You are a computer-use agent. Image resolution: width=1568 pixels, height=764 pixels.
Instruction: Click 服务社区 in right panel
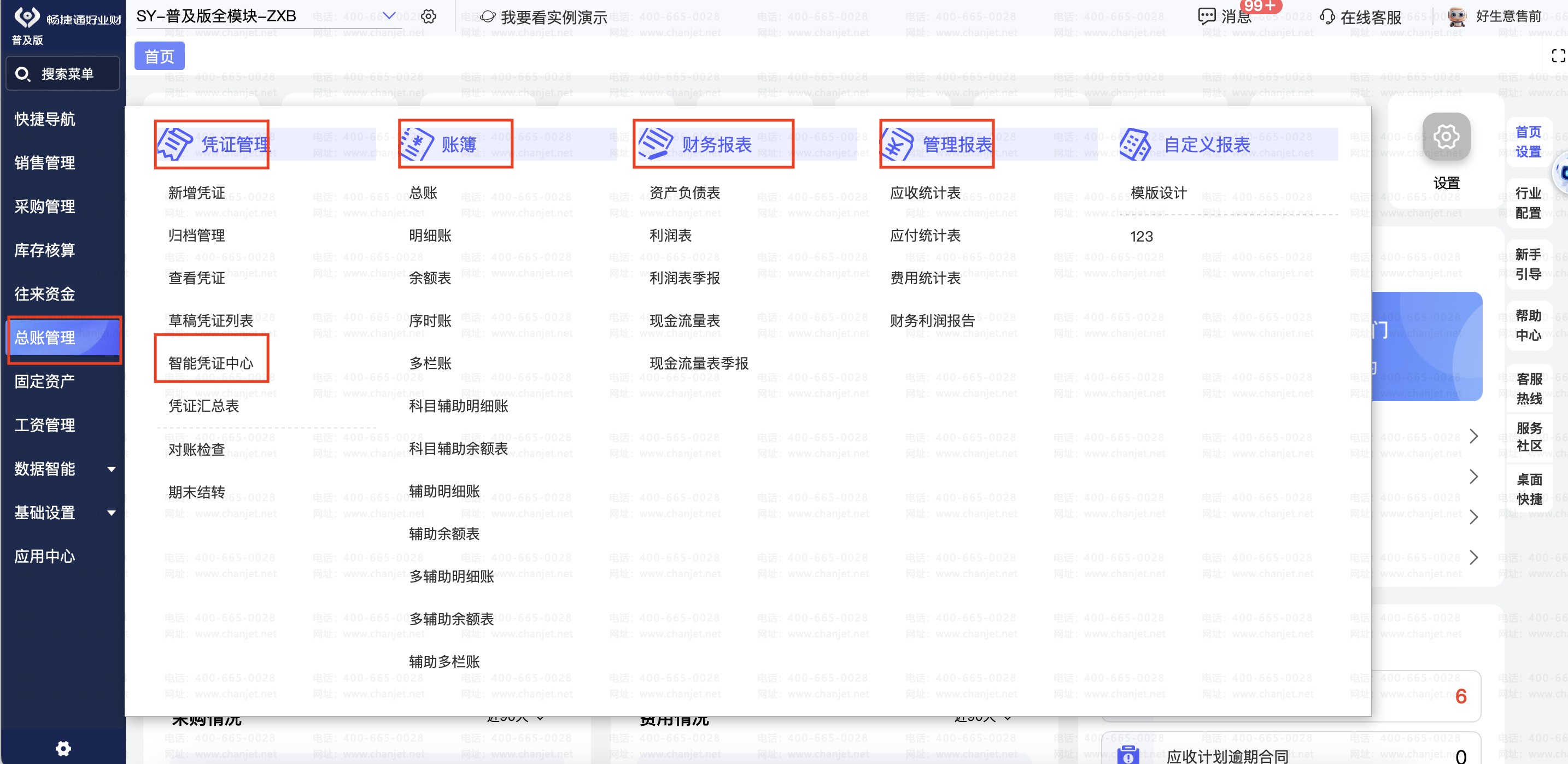[1529, 437]
